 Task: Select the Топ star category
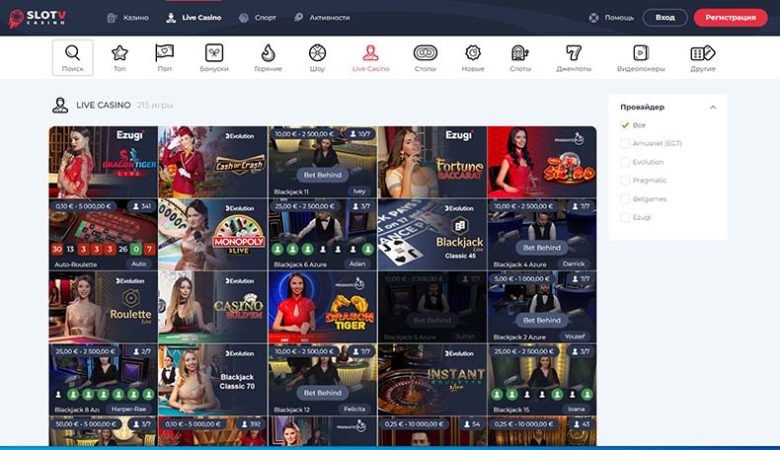point(119,58)
